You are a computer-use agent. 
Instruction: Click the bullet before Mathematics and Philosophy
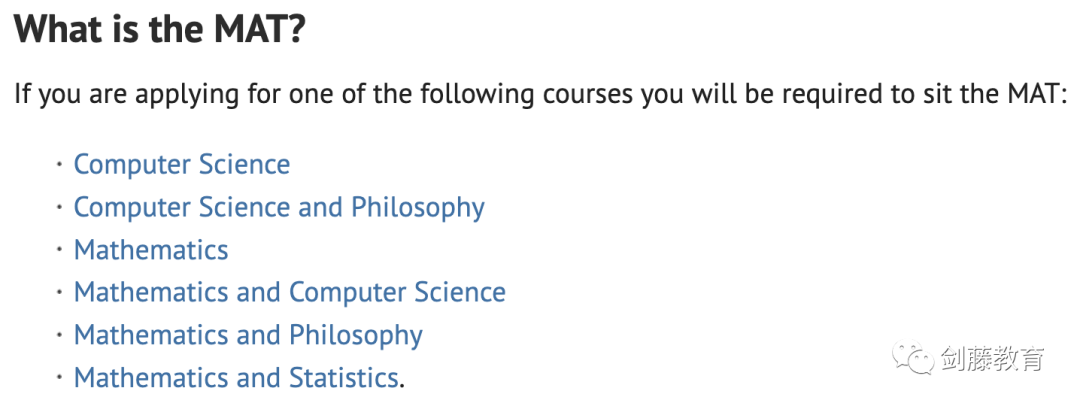point(60,336)
